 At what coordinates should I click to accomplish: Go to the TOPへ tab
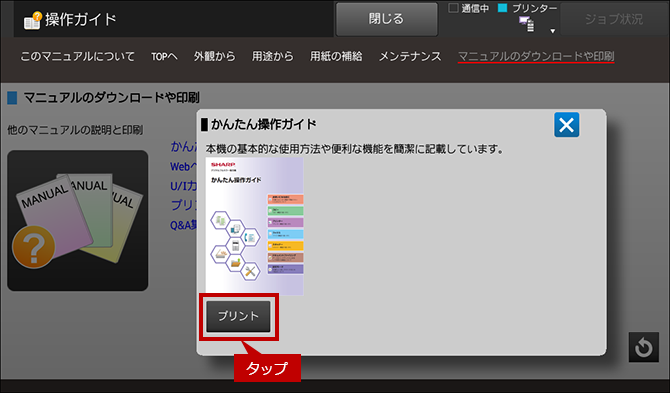(164, 56)
